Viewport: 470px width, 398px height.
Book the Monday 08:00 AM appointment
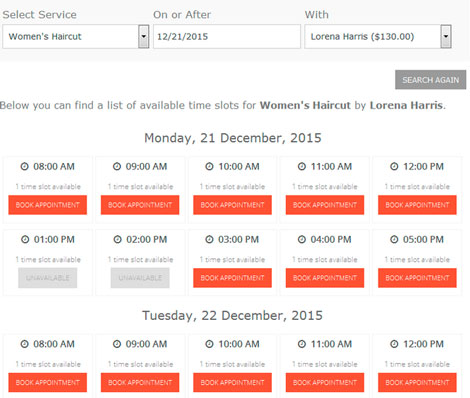point(48,205)
